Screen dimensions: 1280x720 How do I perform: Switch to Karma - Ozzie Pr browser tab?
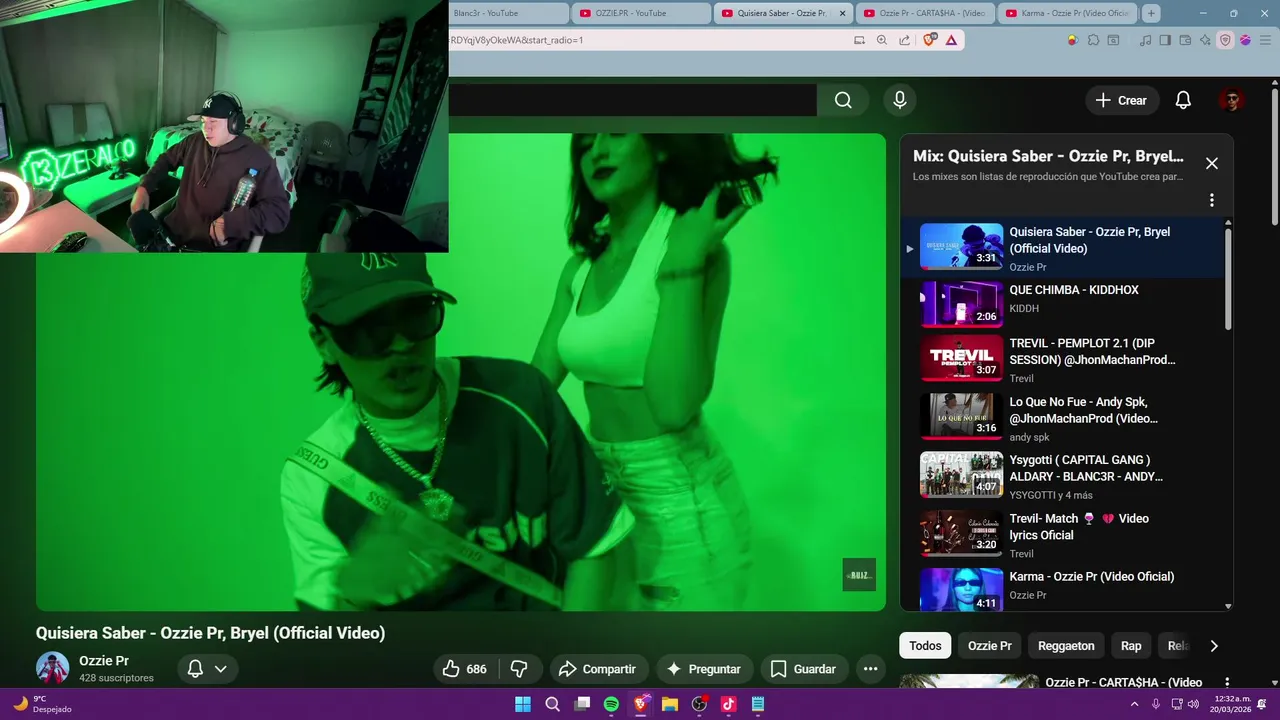coord(1067,13)
